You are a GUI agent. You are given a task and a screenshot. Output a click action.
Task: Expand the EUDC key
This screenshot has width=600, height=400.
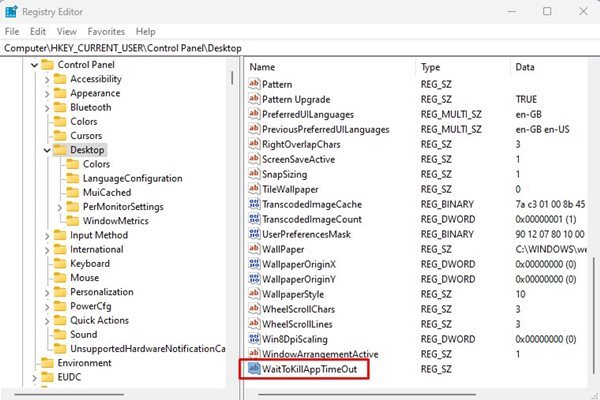[34, 378]
